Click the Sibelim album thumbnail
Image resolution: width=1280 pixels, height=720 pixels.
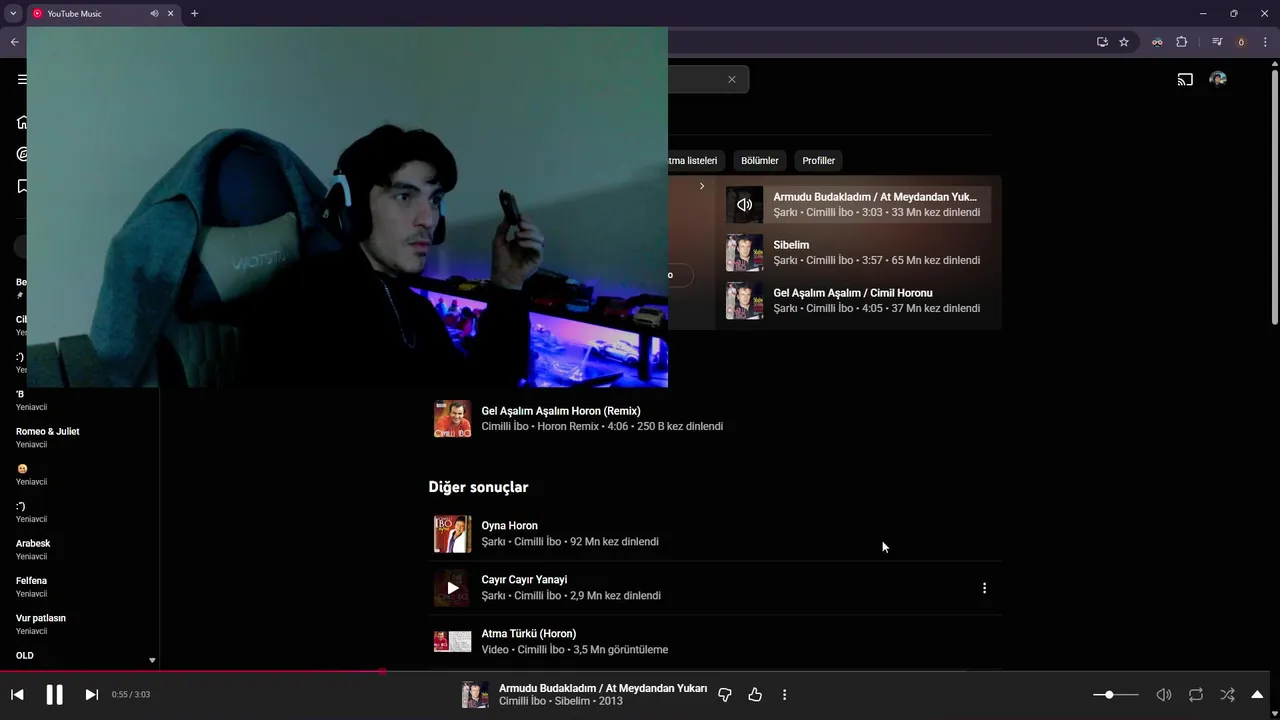tap(744, 252)
